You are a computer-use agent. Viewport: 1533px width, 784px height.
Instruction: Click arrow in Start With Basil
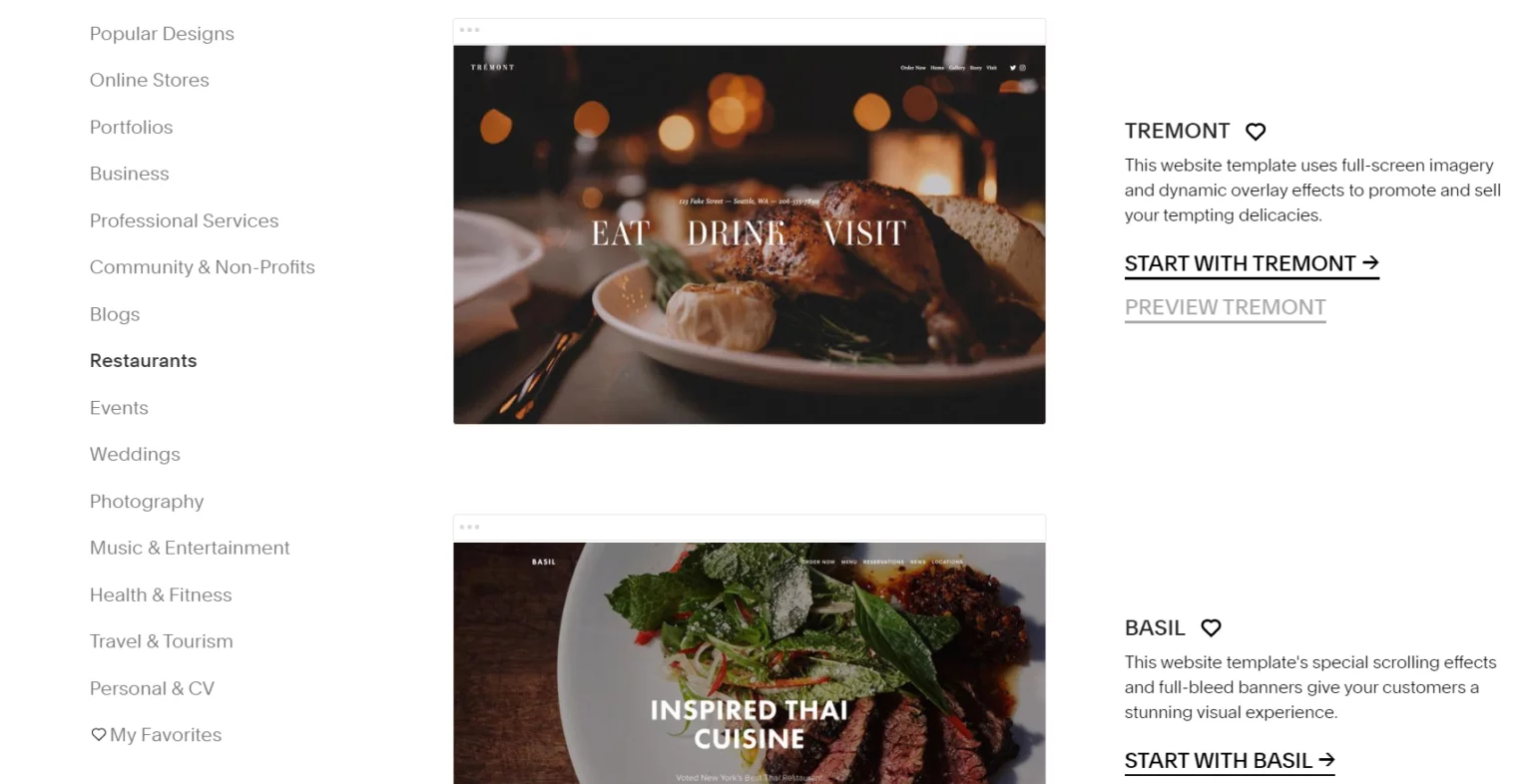(x=1326, y=759)
